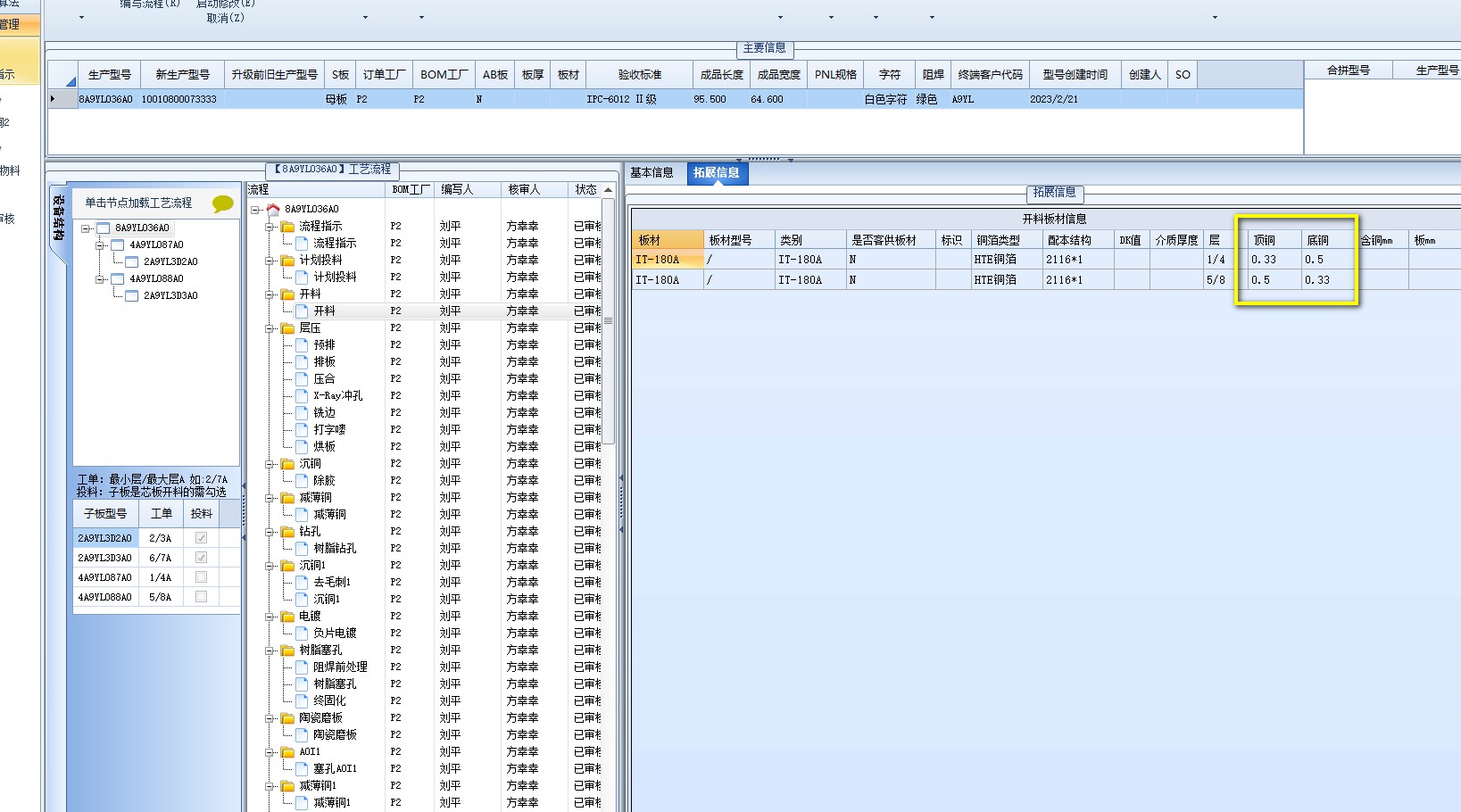Click the process tree vertical scrollbar thumb
This screenshot has width=1461, height=812.
tap(608, 320)
